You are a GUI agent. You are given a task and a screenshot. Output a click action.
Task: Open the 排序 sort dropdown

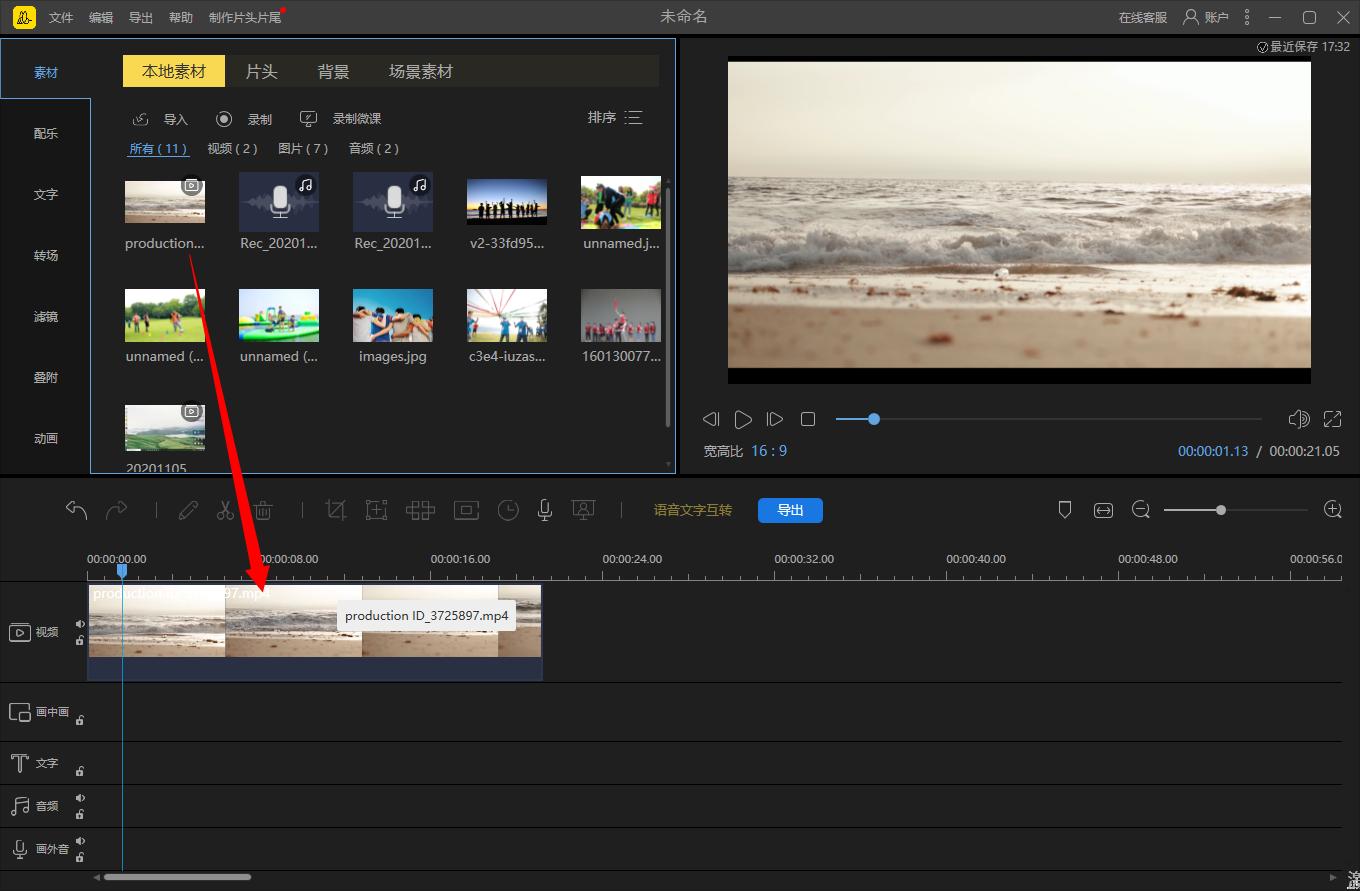coord(614,118)
